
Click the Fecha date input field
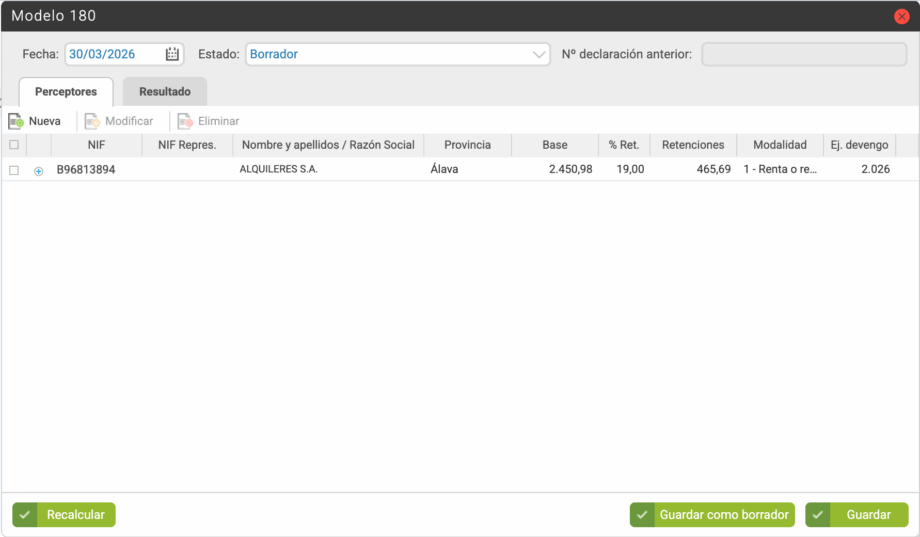tap(112, 54)
